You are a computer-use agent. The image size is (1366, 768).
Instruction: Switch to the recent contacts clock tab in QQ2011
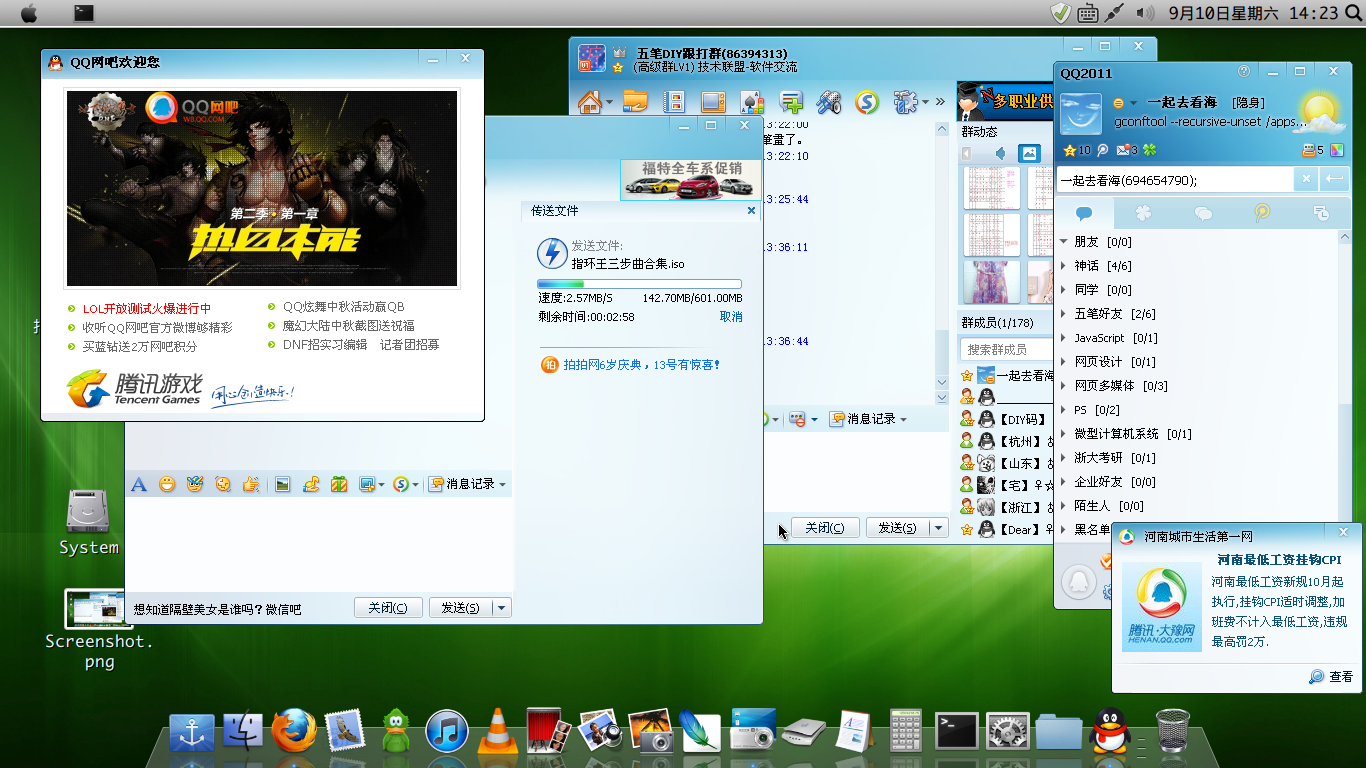tap(1321, 213)
